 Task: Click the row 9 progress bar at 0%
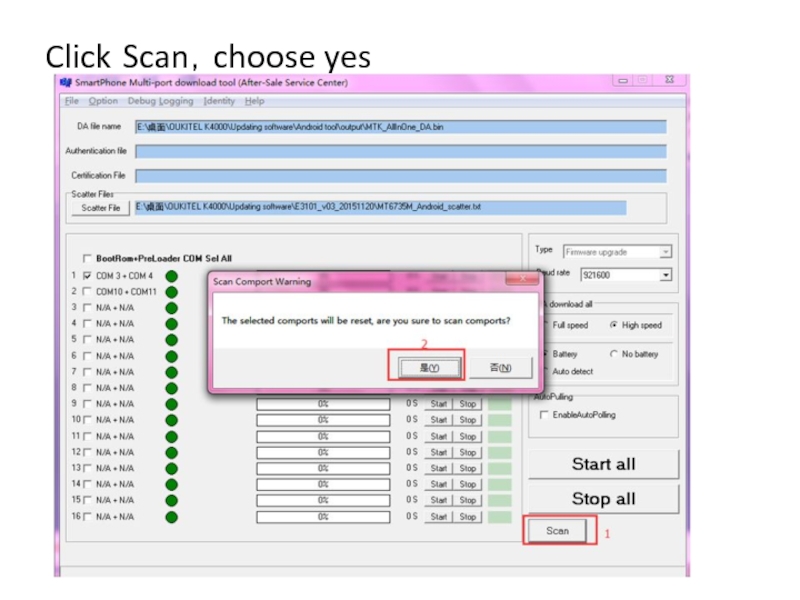point(323,404)
